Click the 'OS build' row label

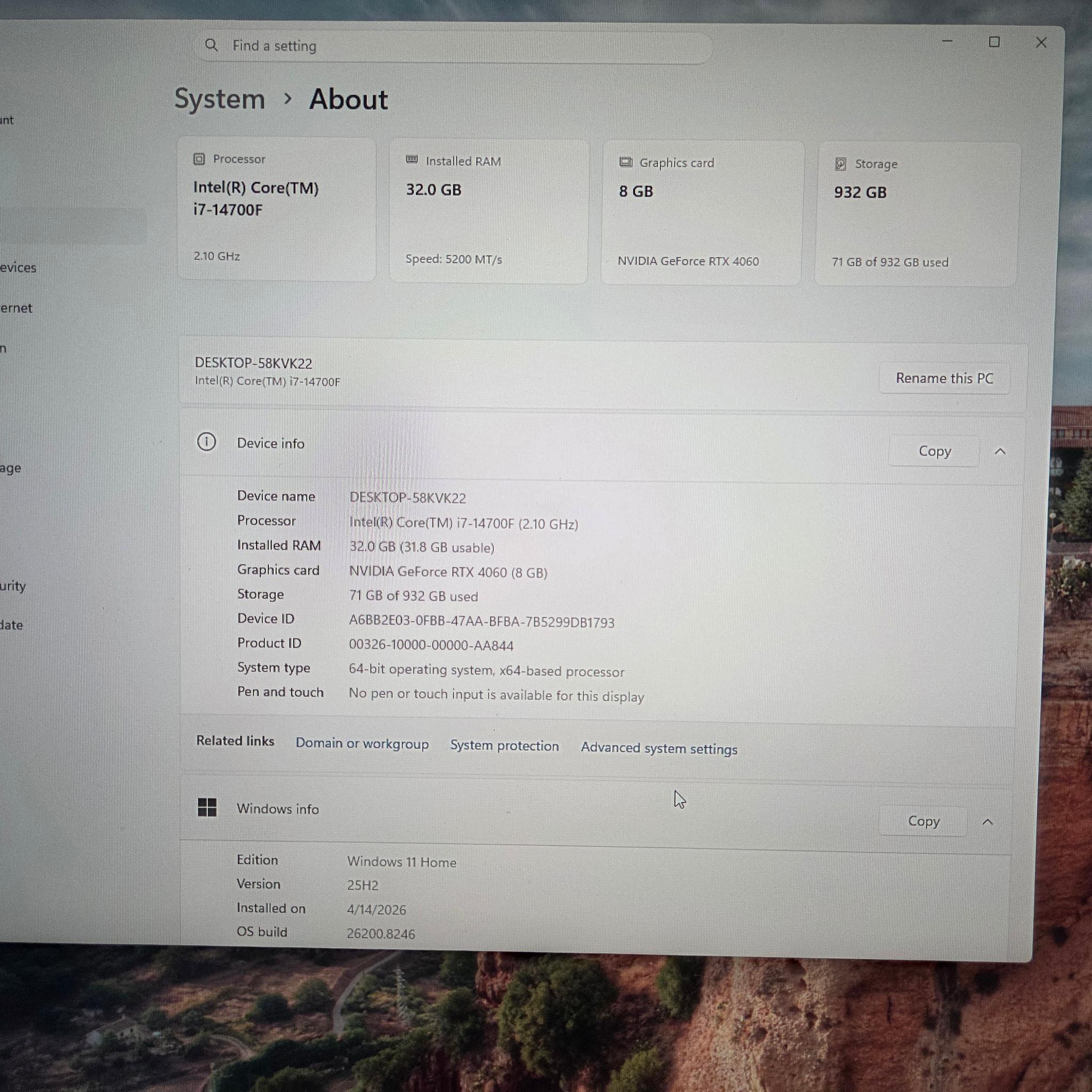(262, 932)
